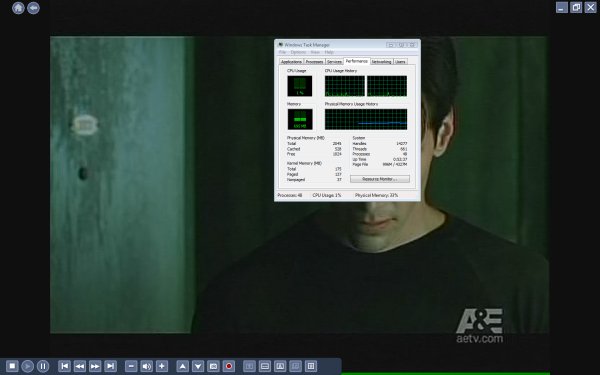Stop the video playback

(x=12, y=366)
